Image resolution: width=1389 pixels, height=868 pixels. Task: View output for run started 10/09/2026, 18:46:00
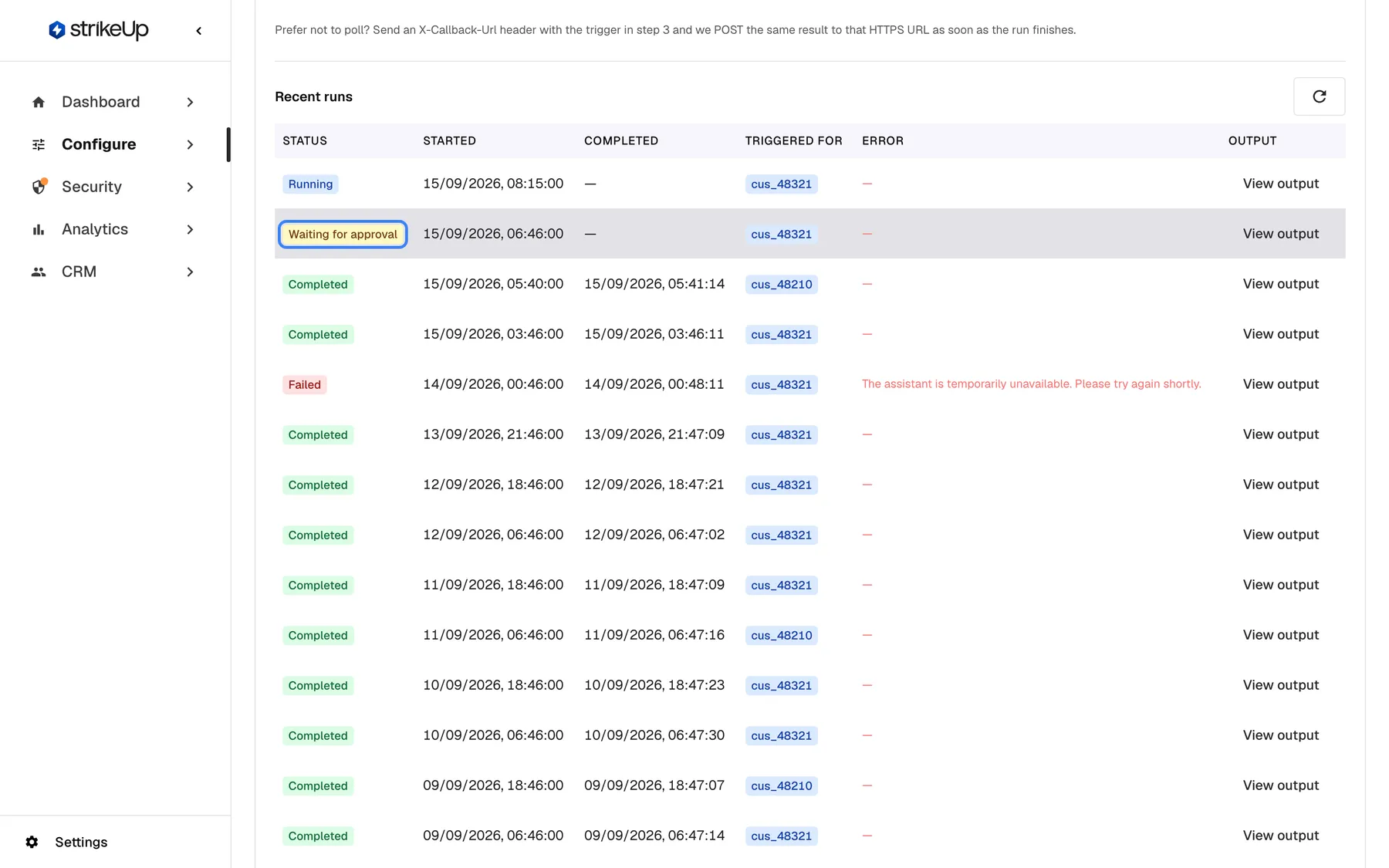click(1280, 685)
